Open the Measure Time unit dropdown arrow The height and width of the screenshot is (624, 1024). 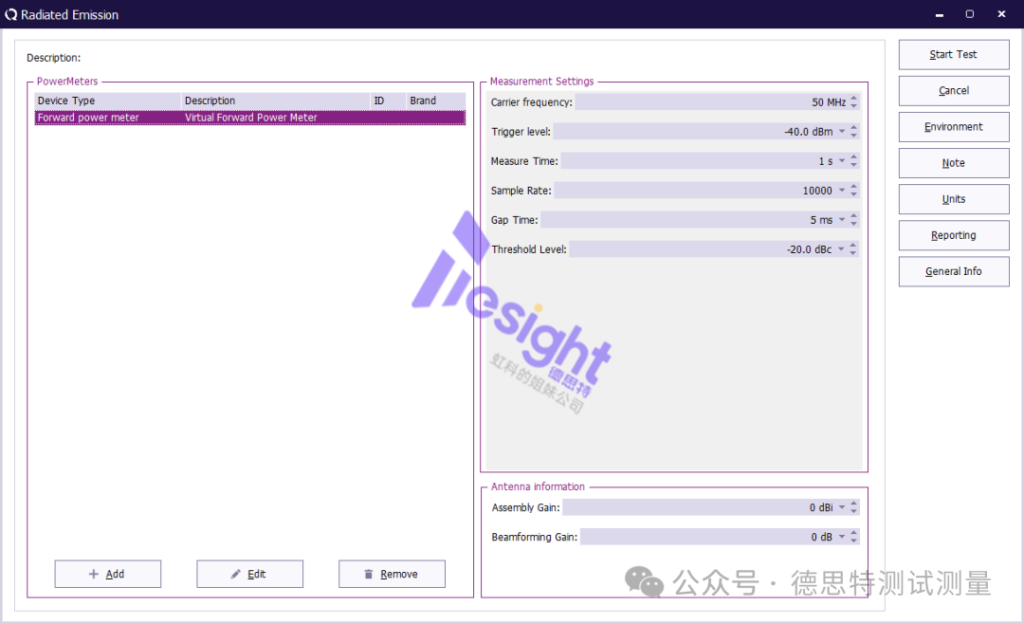(842, 161)
